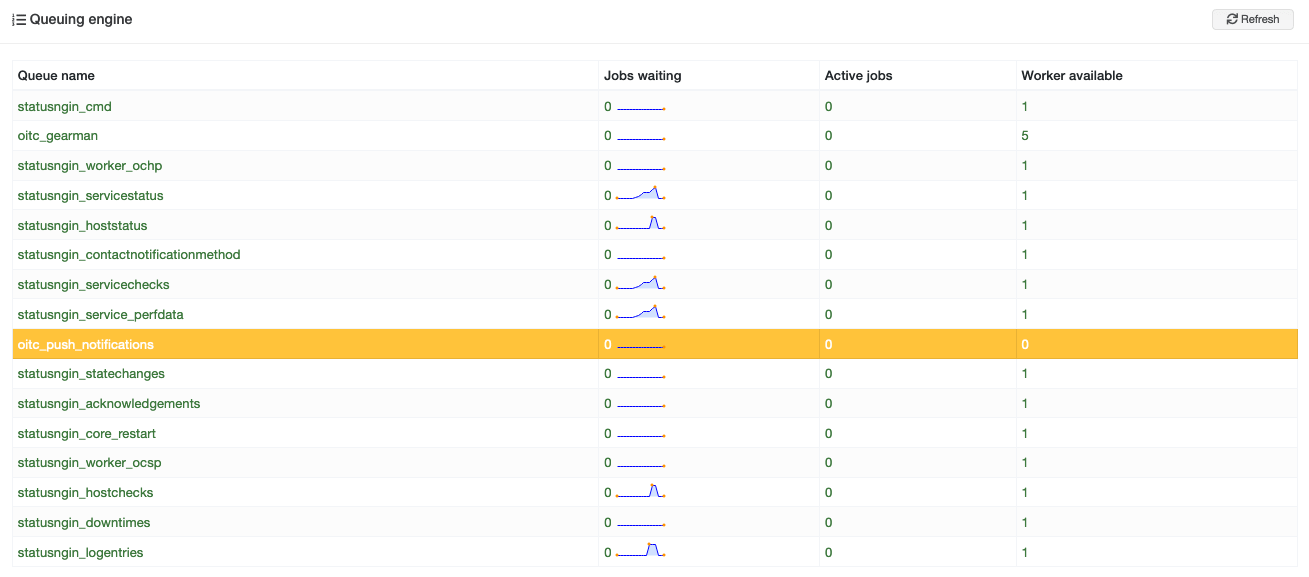
Task: Click the statusngin_servicestatus sparkline graph
Action: click(640, 194)
